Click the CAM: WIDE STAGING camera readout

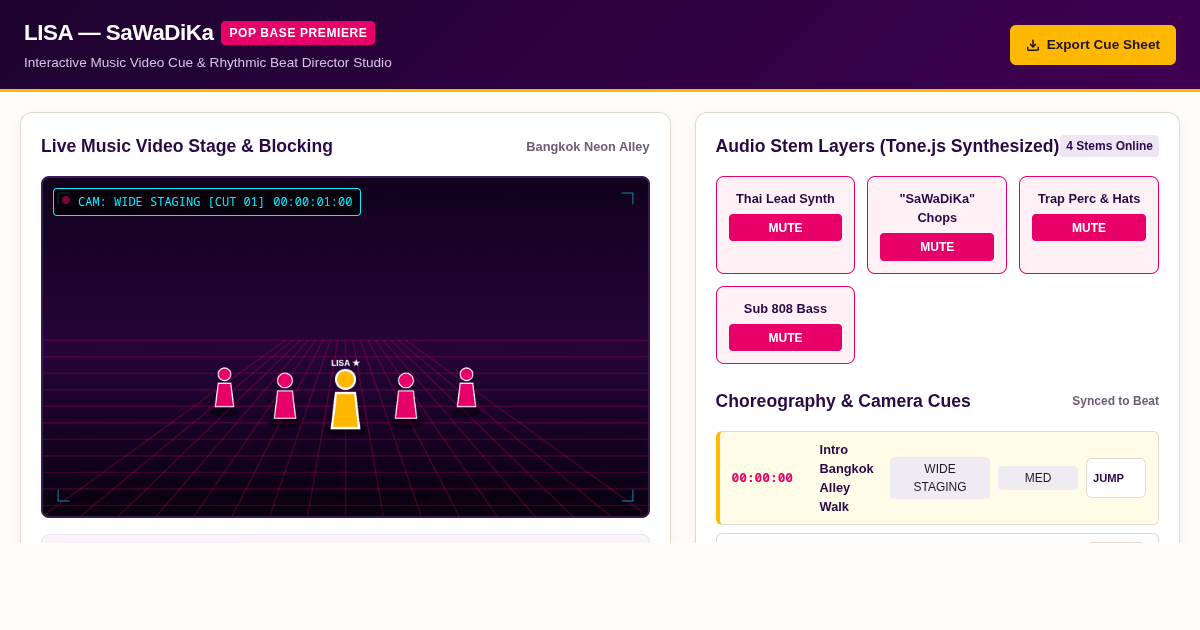[x=207, y=202]
